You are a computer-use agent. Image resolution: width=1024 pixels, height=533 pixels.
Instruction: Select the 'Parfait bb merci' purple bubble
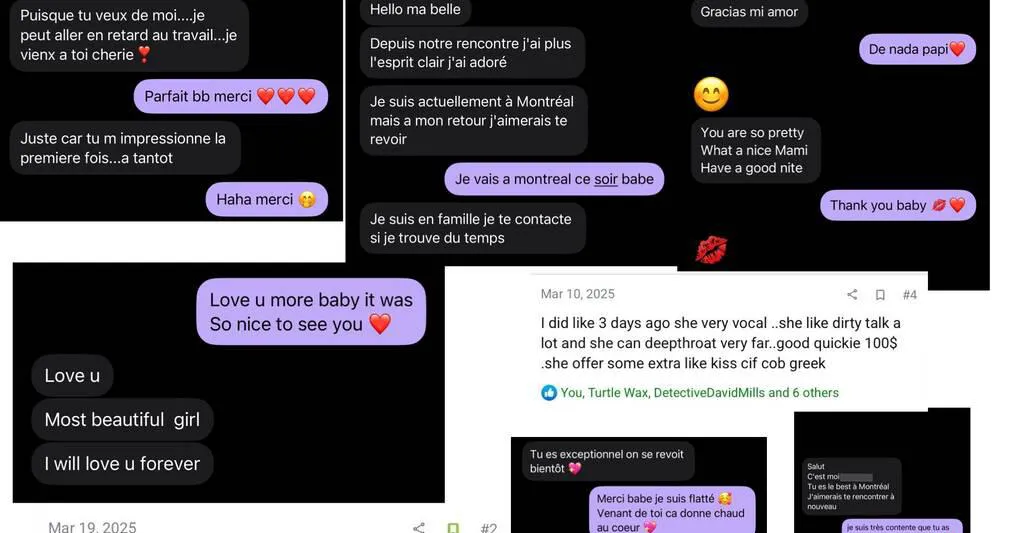click(x=231, y=97)
